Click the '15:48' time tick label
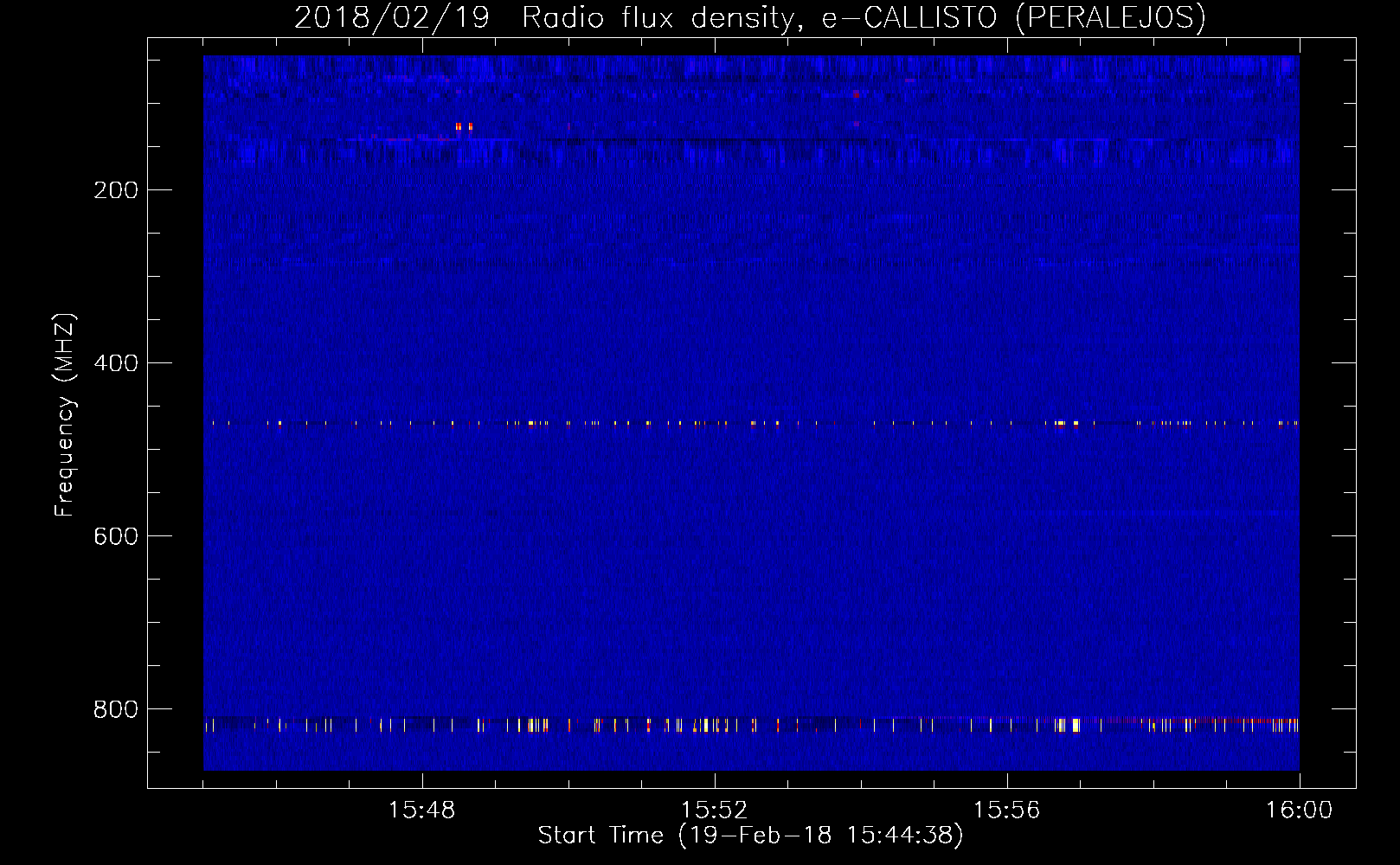This screenshot has width=1400, height=865. pyautogui.click(x=421, y=811)
